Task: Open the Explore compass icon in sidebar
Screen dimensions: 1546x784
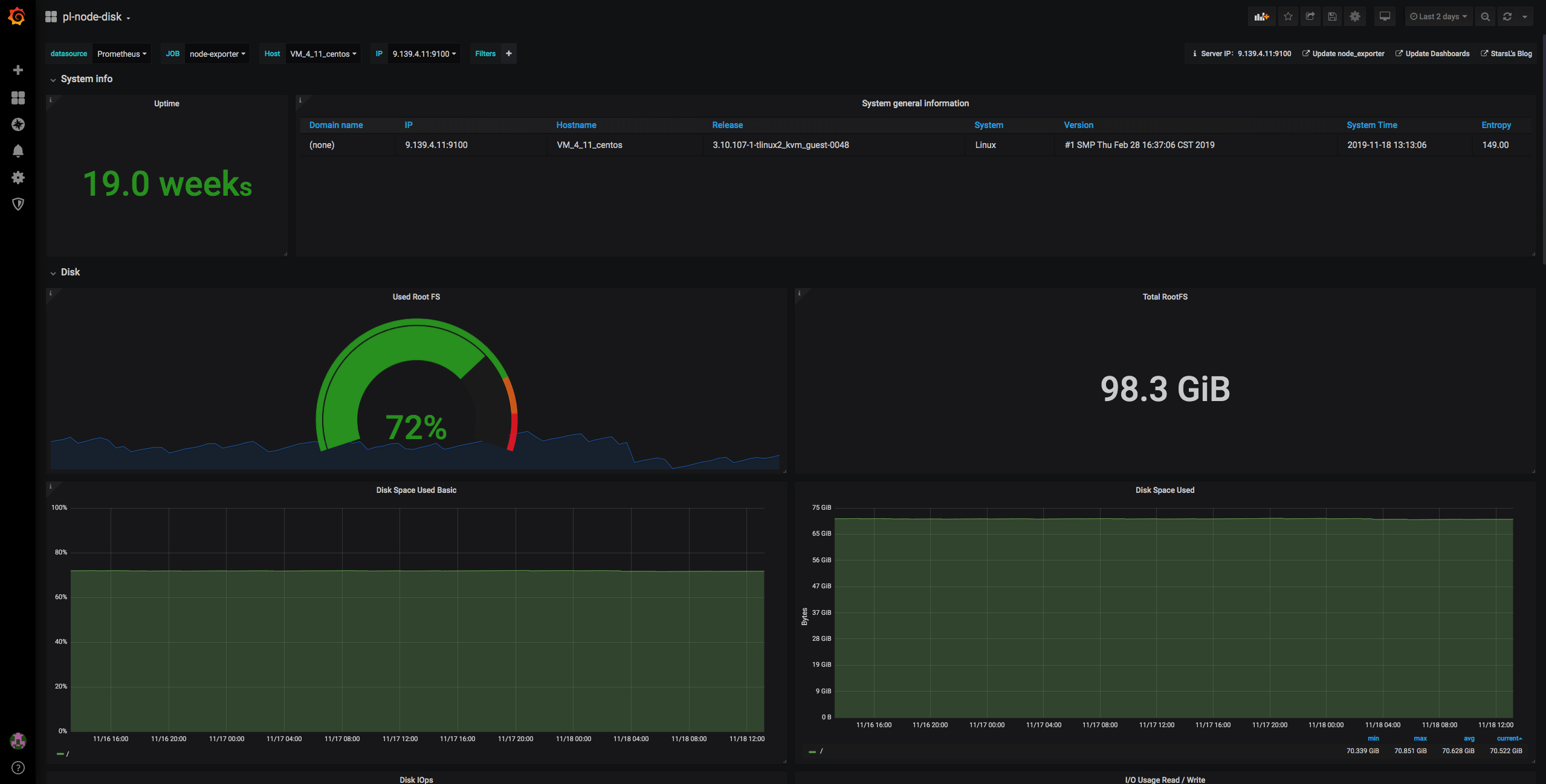Action: [18, 124]
